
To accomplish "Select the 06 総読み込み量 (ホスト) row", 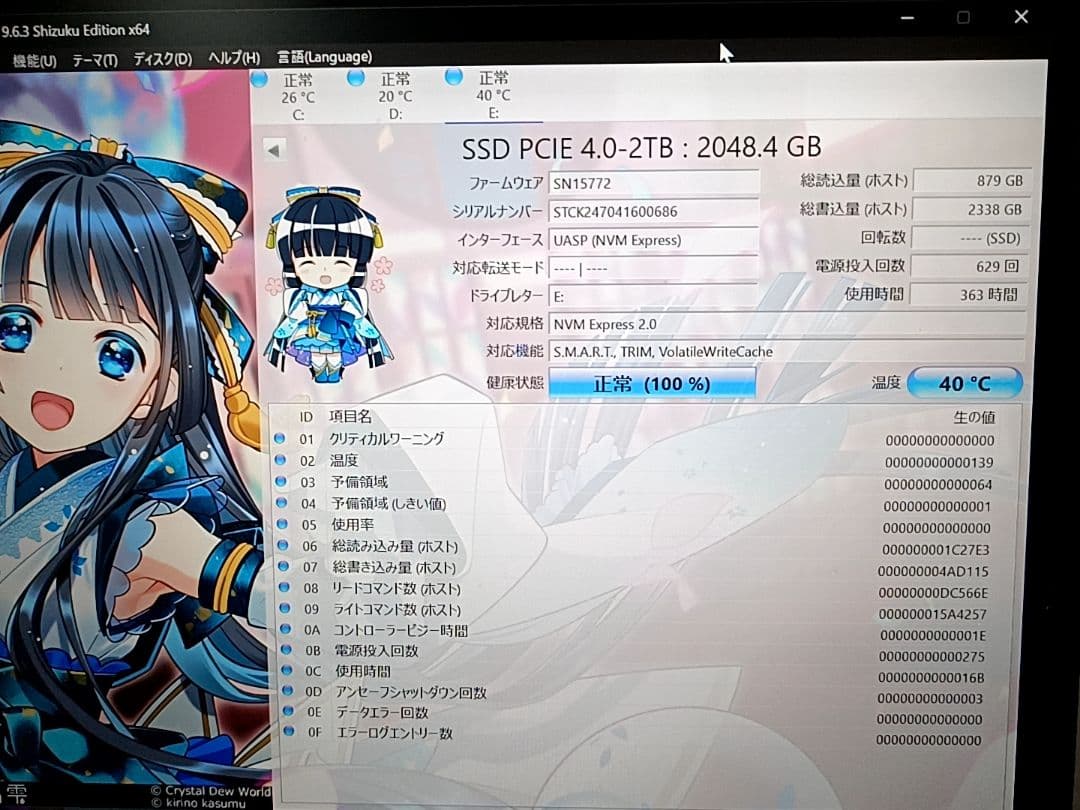I will pos(634,546).
